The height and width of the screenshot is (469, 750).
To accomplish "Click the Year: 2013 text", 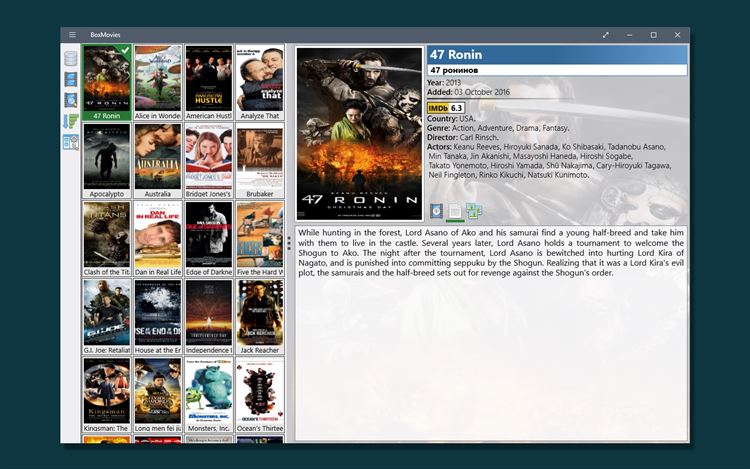I will point(444,83).
